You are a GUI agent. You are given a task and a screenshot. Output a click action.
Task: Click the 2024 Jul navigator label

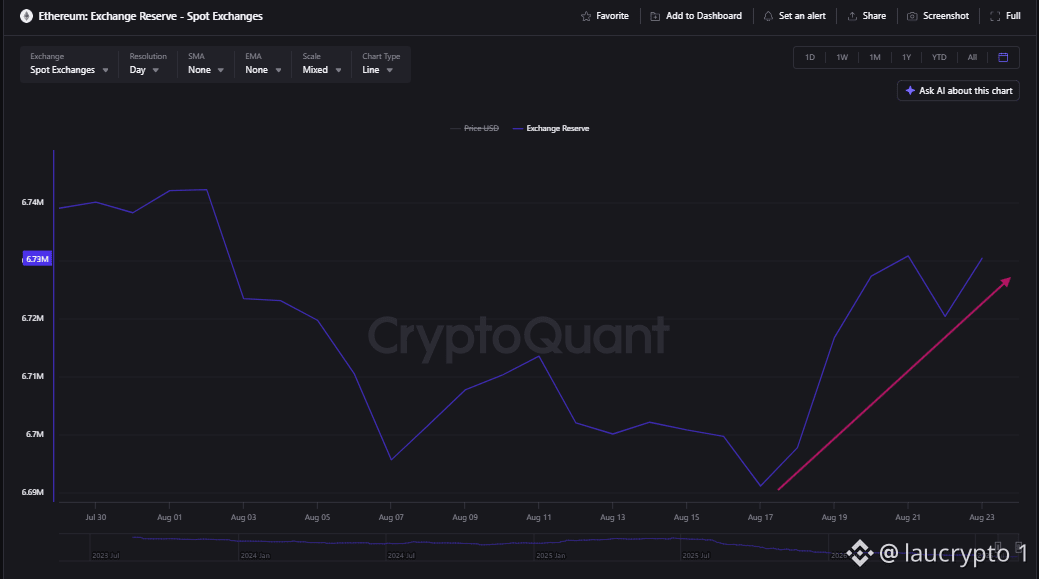pos(402,556)
